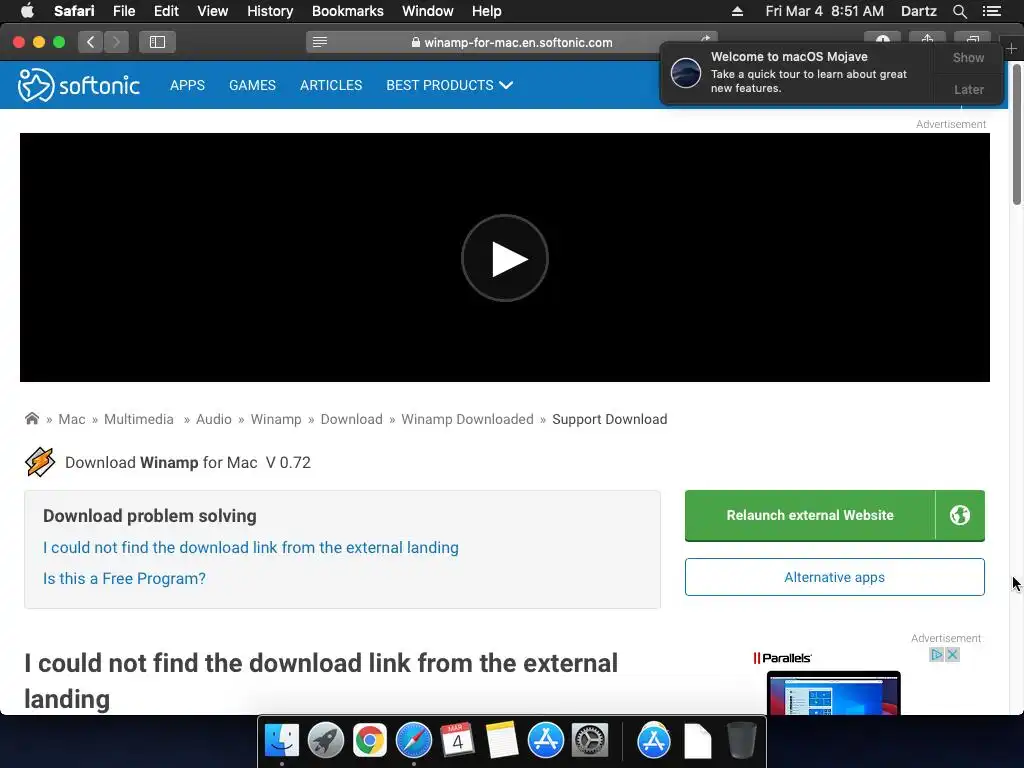
Task: Click the home breadcrumb icon
Action: coord(31,419)
